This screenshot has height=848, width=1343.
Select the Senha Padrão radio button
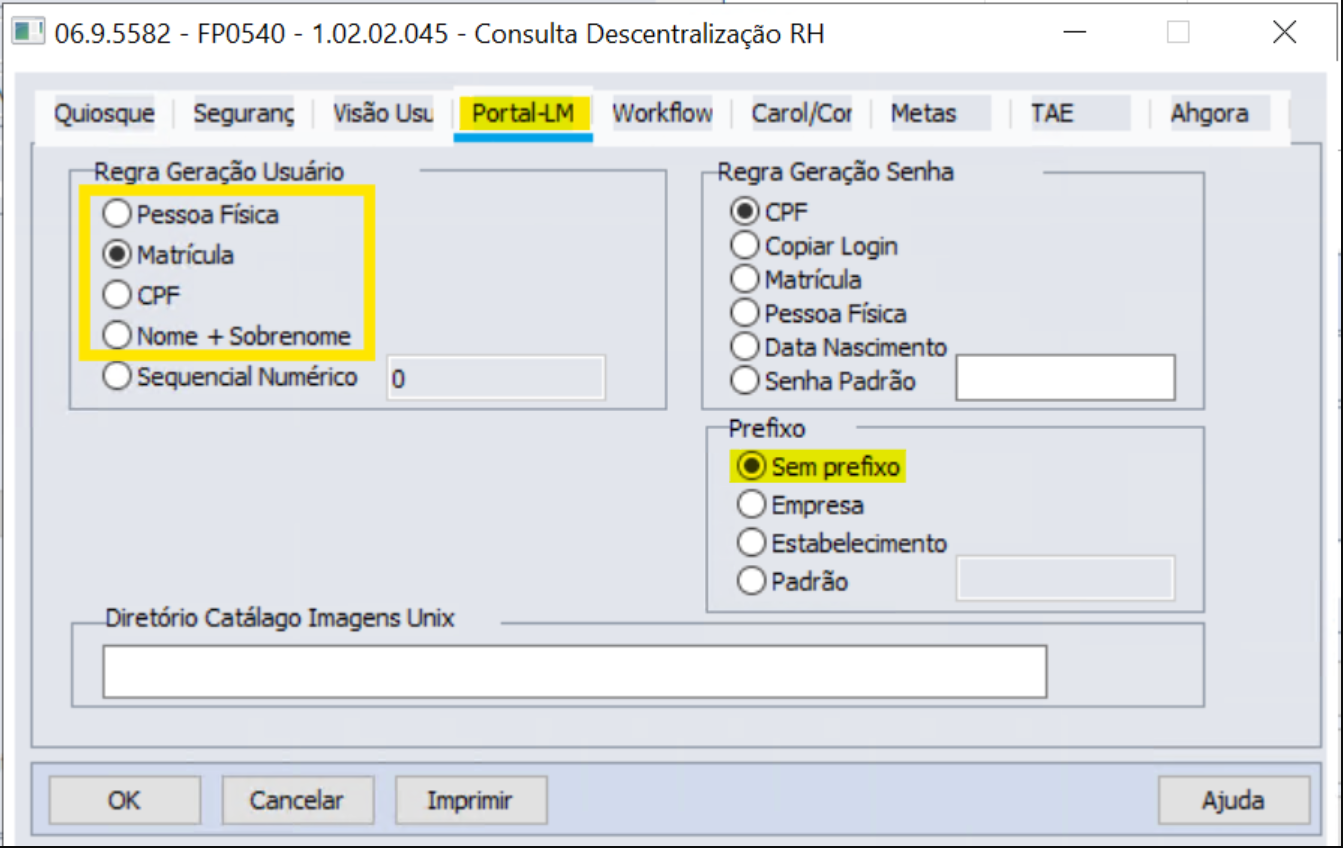point(745,381)
